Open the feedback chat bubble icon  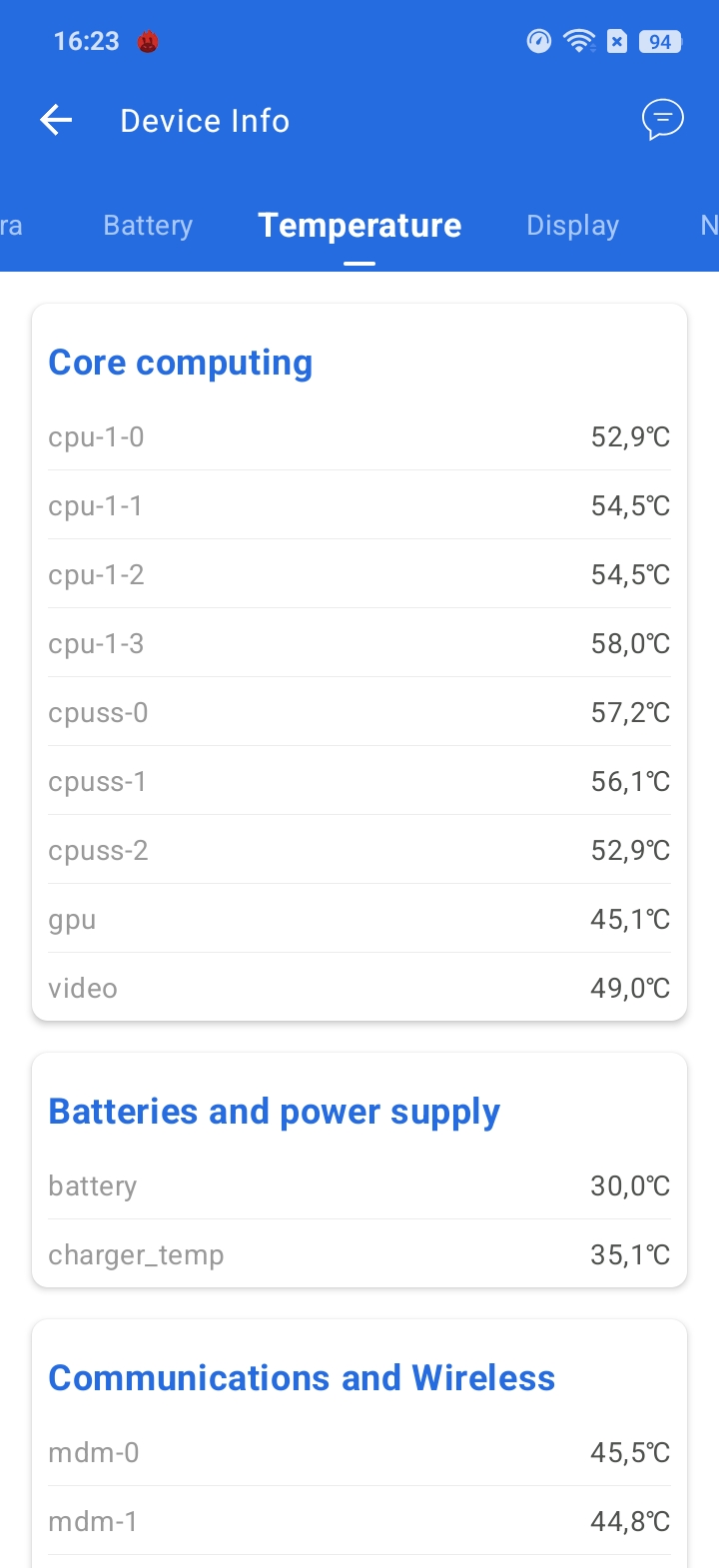click(x=662, y=121)
